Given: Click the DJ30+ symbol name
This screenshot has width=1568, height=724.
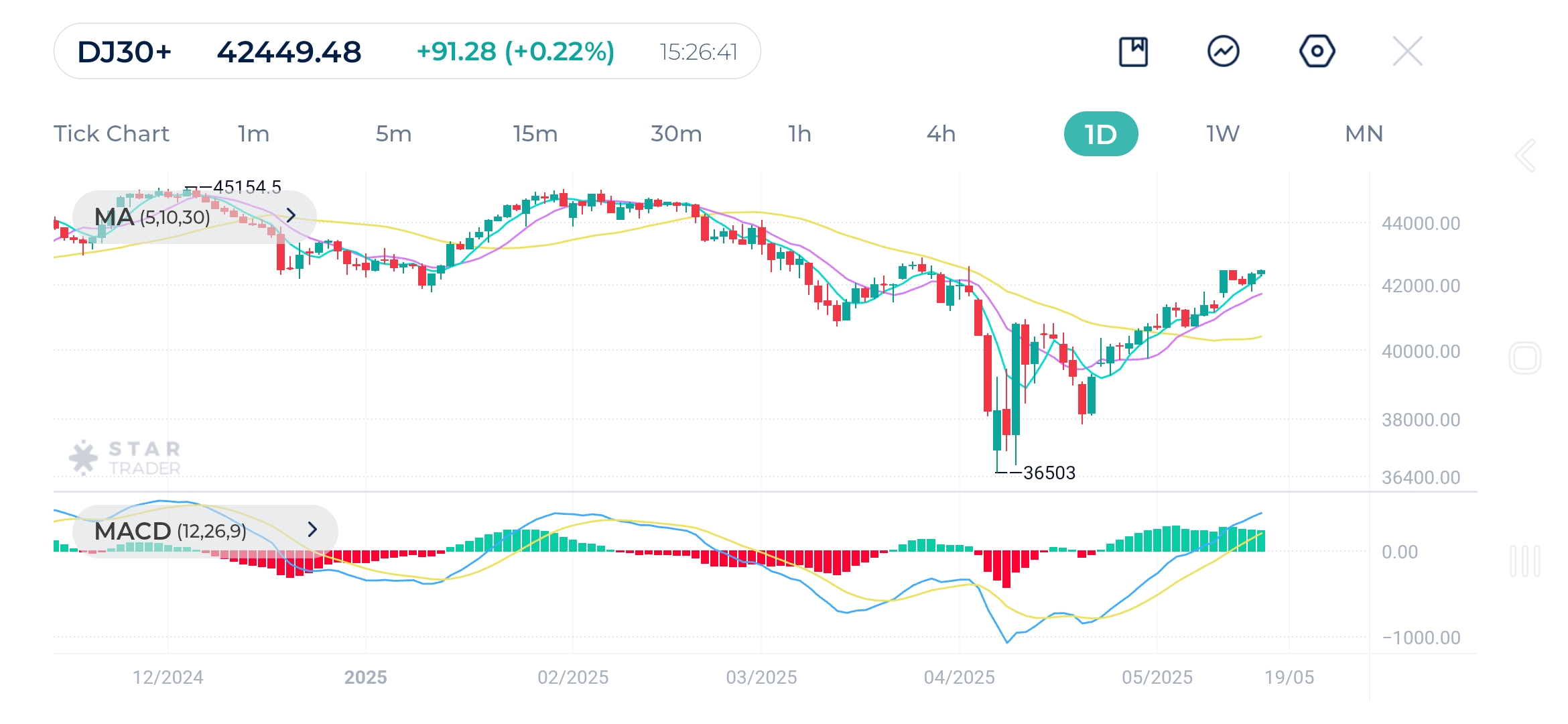Looking at the screenshot, I should pos(125,52).
